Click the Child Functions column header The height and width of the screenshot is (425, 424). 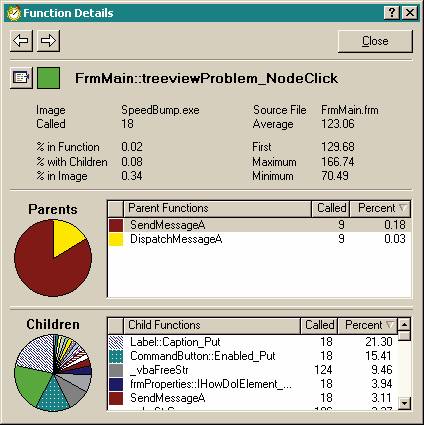click(212, 325)
